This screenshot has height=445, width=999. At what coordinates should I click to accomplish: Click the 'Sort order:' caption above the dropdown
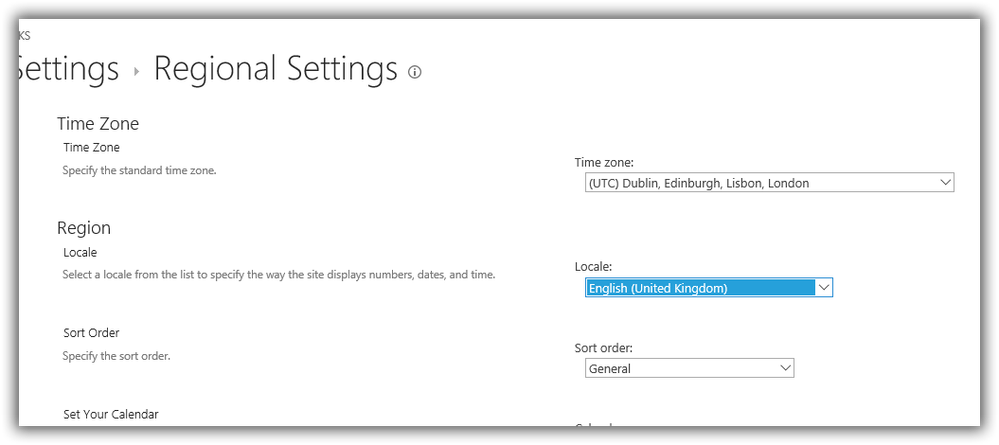pos(603,348)
